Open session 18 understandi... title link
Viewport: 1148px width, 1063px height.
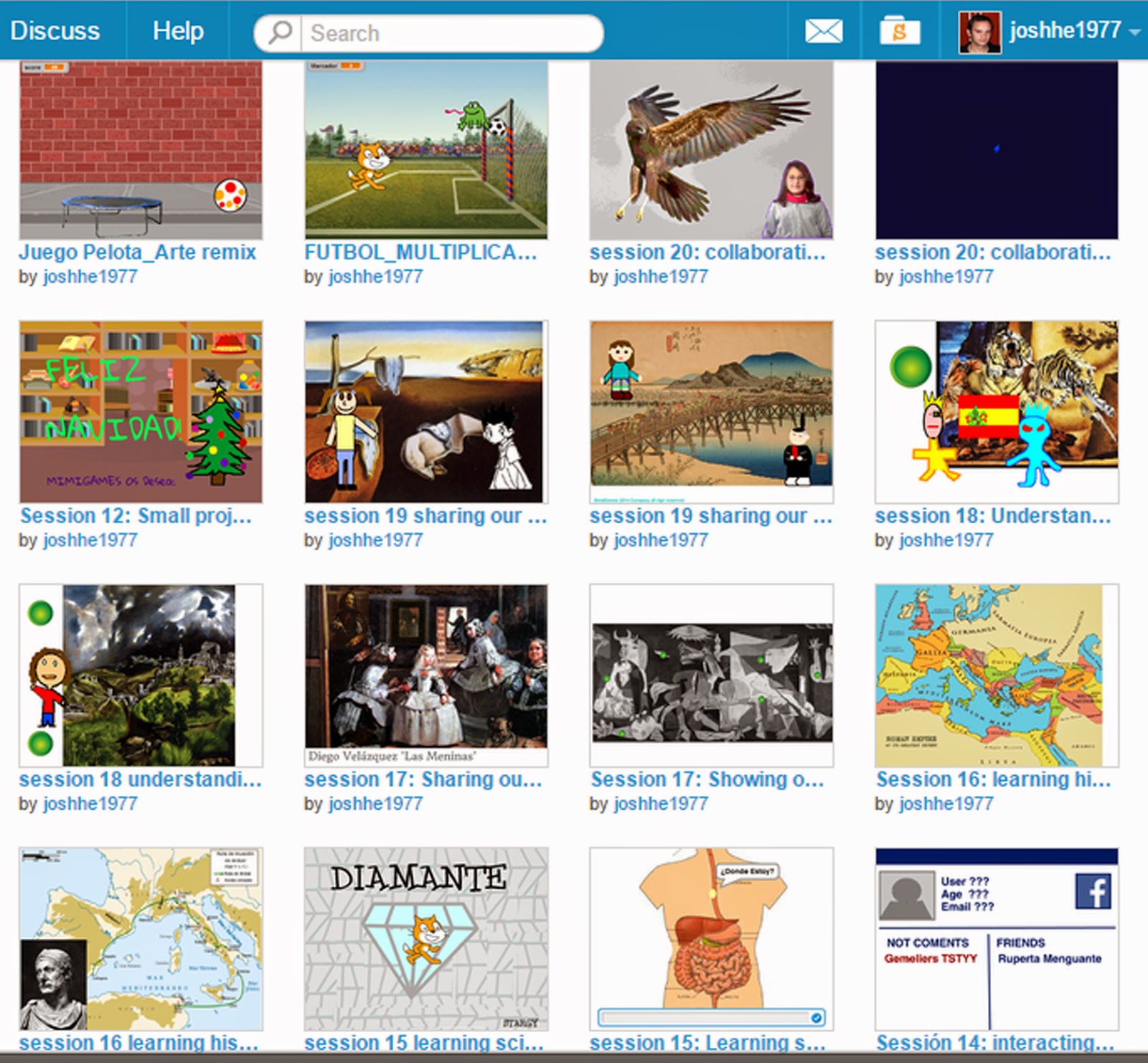click(x=140, y=779)
